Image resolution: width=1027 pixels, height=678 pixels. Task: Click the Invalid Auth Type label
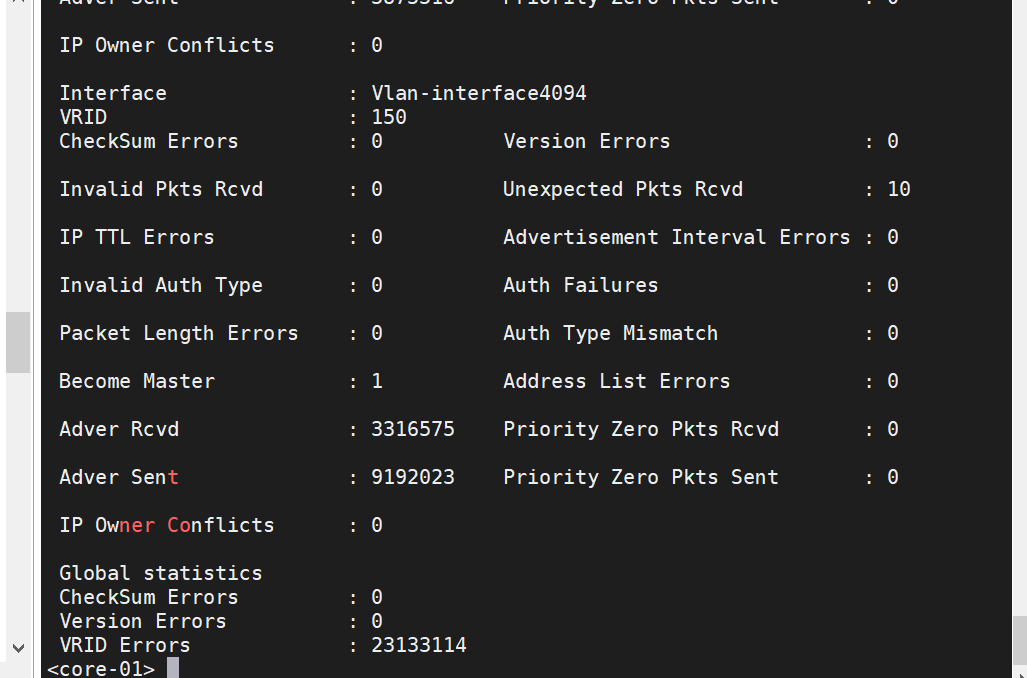click(160, 285)
